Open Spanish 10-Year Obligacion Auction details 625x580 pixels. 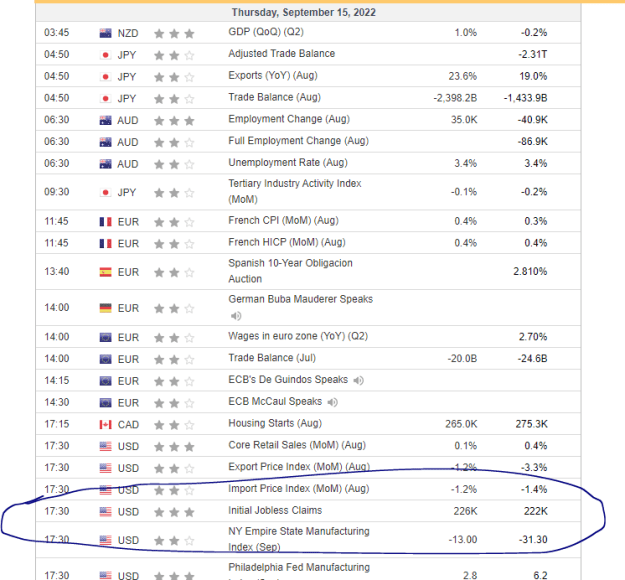click(291, 271)
